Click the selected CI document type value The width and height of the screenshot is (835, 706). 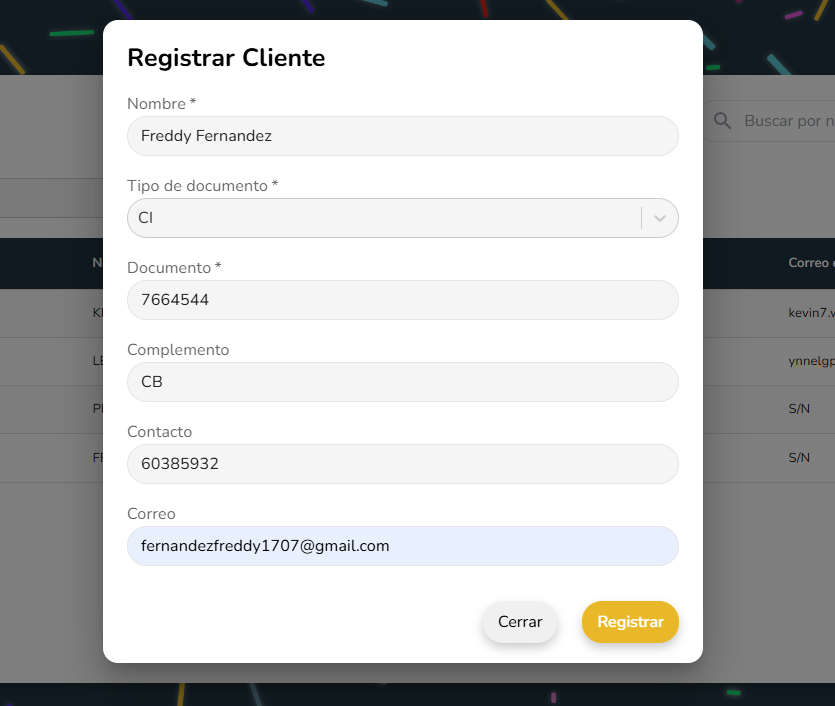click(x=146, y=218)
